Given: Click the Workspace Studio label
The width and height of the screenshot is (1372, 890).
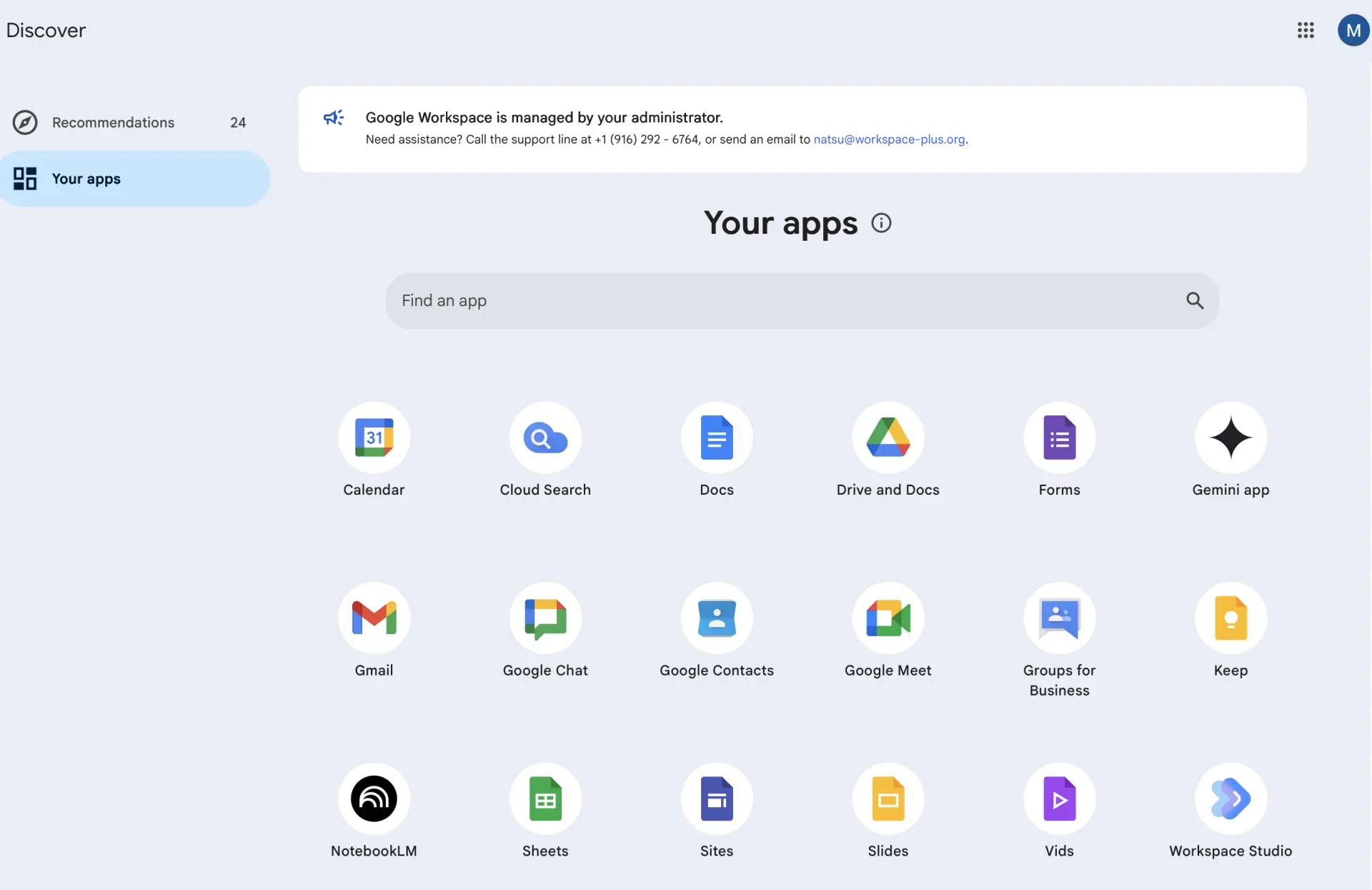Looking at the screenshot, I should coord(1231,851).
